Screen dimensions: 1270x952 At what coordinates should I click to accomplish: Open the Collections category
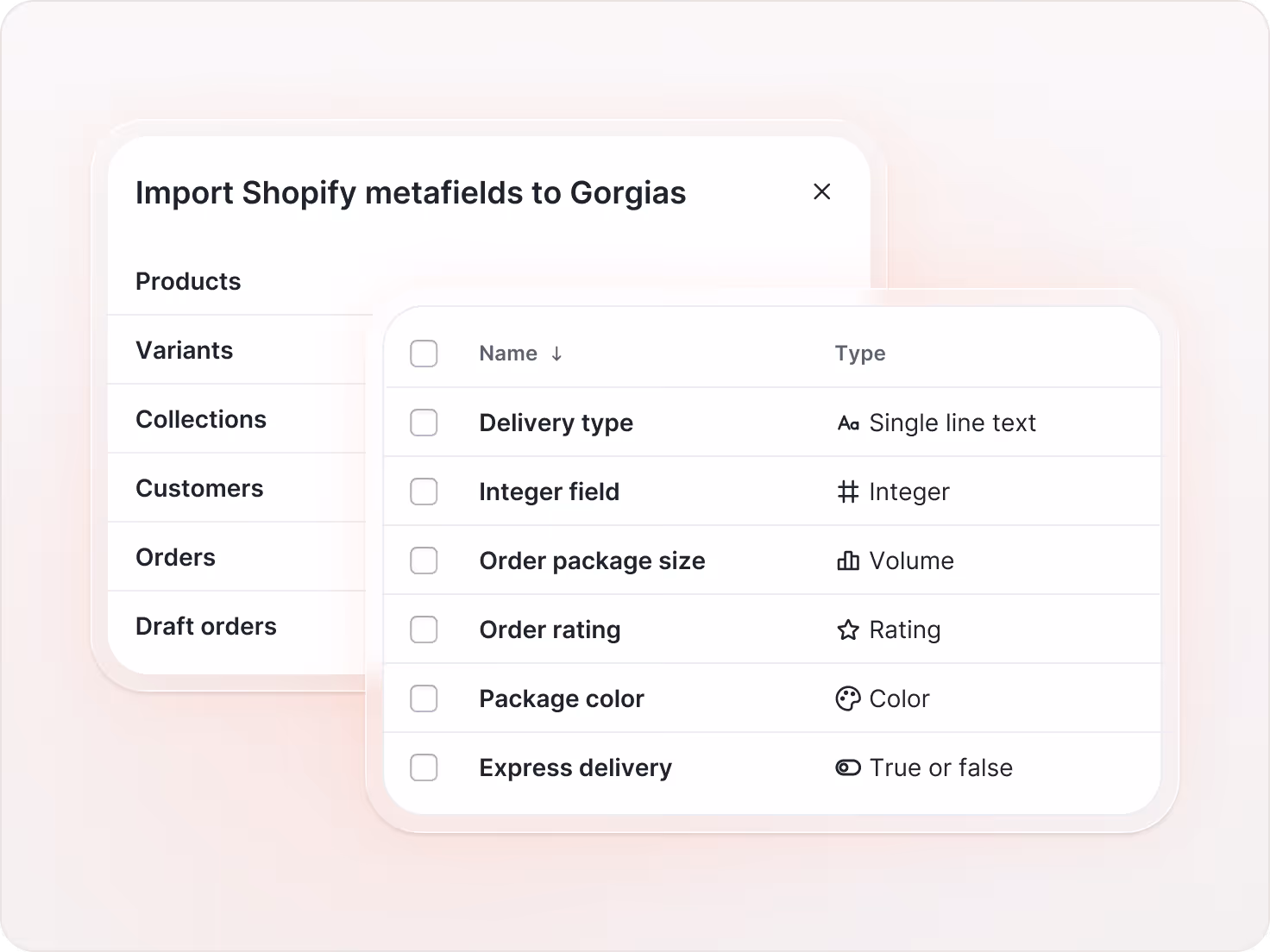tap(201, 419)
